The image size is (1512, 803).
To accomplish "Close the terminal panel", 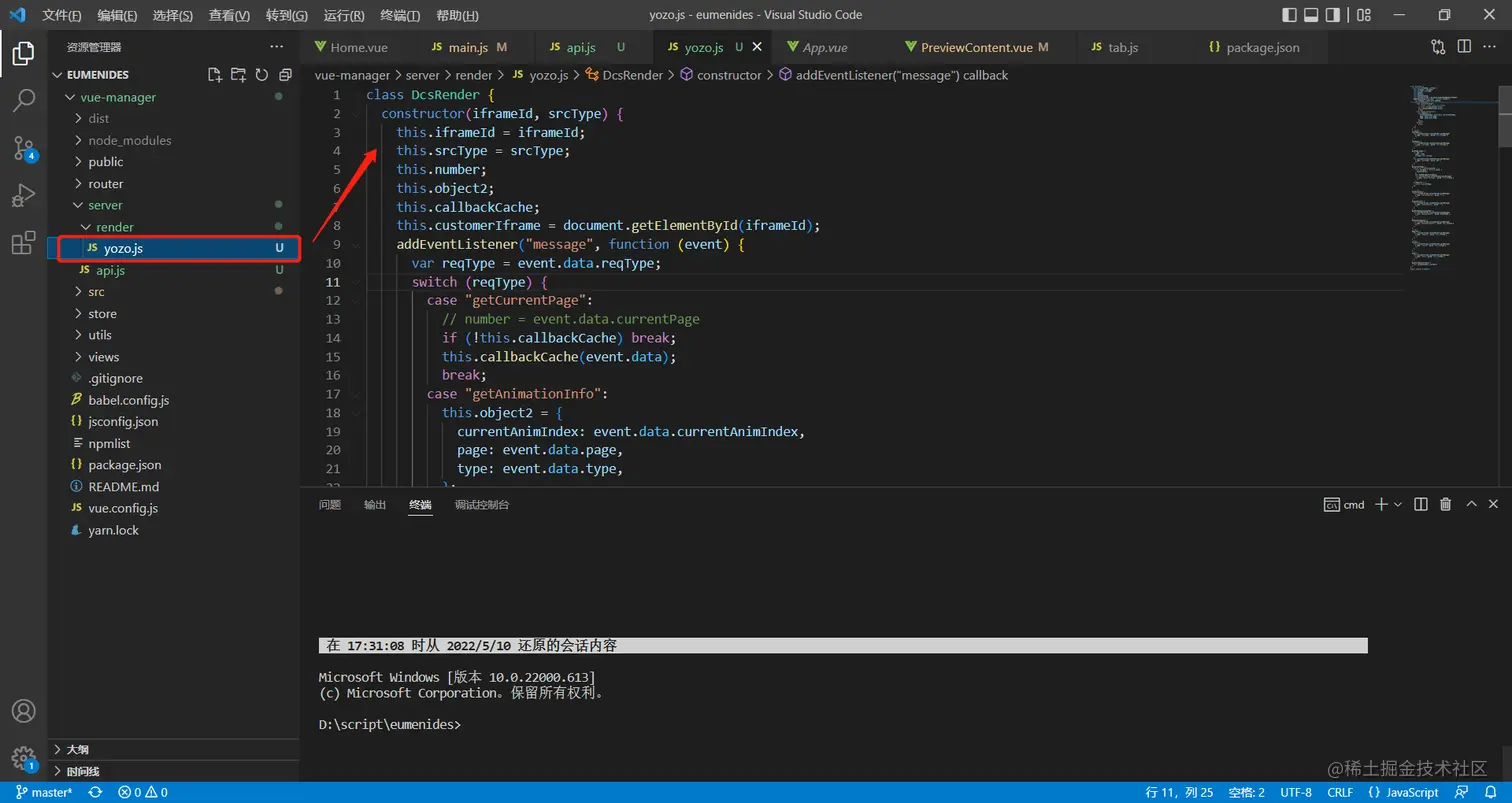I will [1493, 505].
